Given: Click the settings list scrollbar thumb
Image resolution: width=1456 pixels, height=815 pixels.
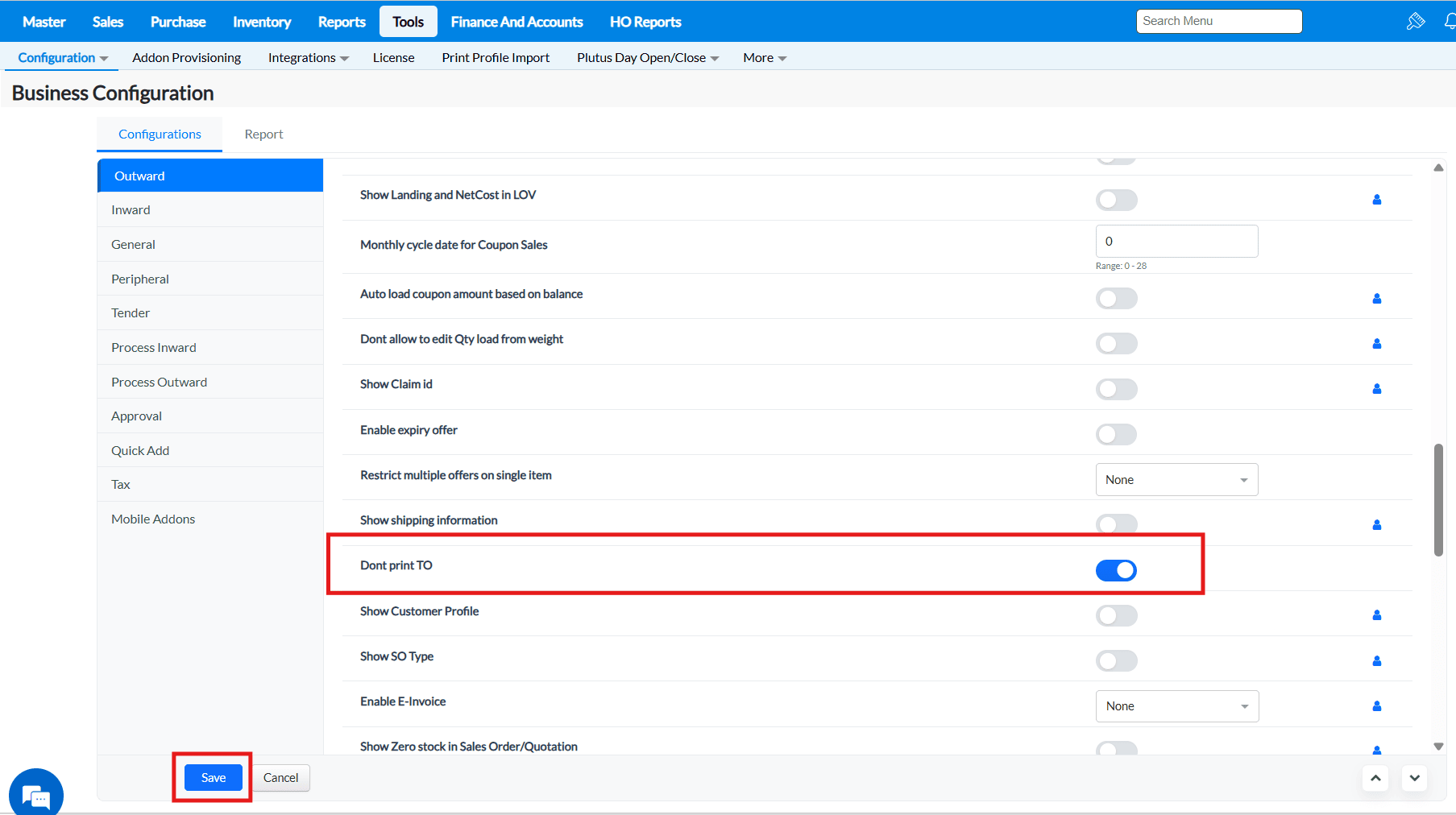Looking at the screenshot, I should click(x=1438, y=499).
